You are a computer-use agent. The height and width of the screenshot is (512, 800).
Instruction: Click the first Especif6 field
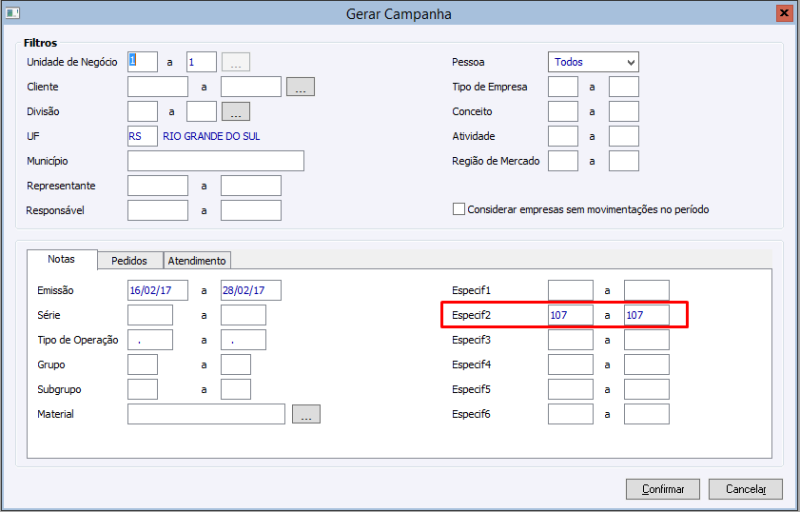coord(571,414)
